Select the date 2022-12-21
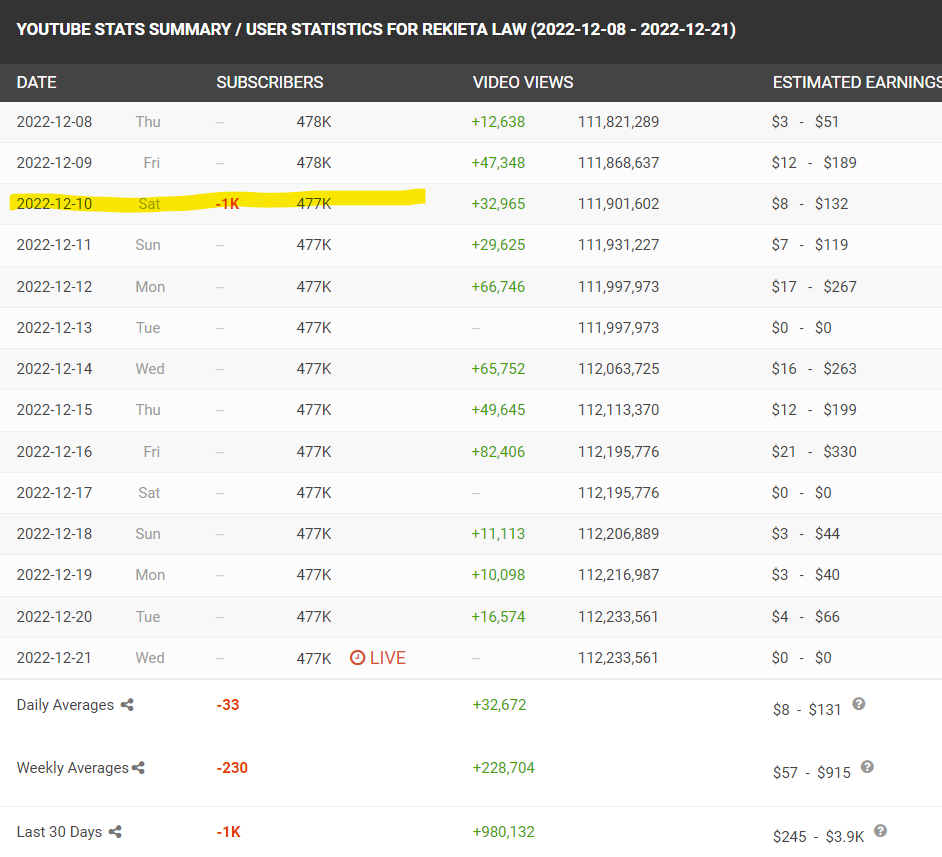This screenshot has width=942, height=857. (54, 658)
